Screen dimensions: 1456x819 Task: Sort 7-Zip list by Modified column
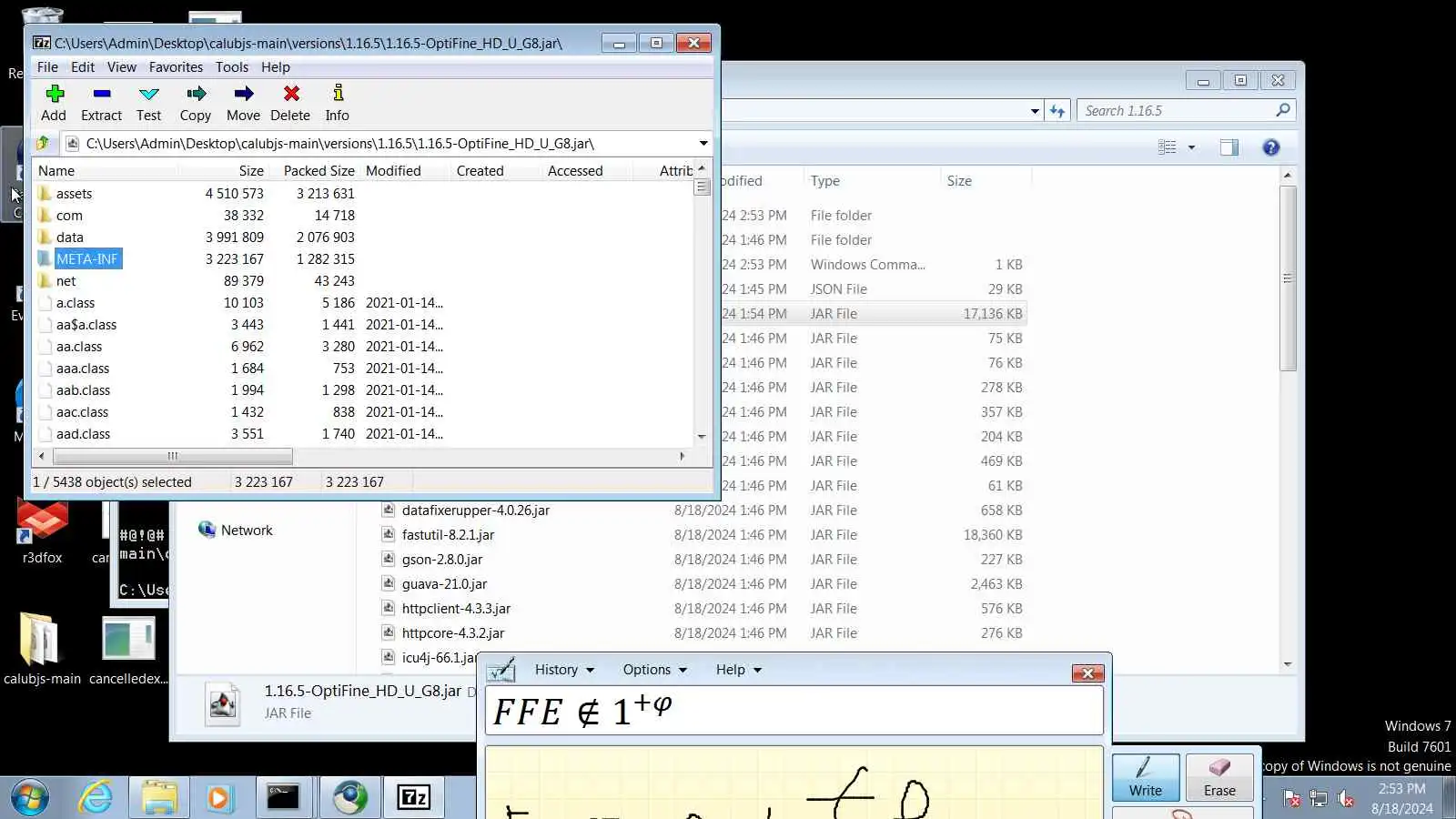coord(405,171)
